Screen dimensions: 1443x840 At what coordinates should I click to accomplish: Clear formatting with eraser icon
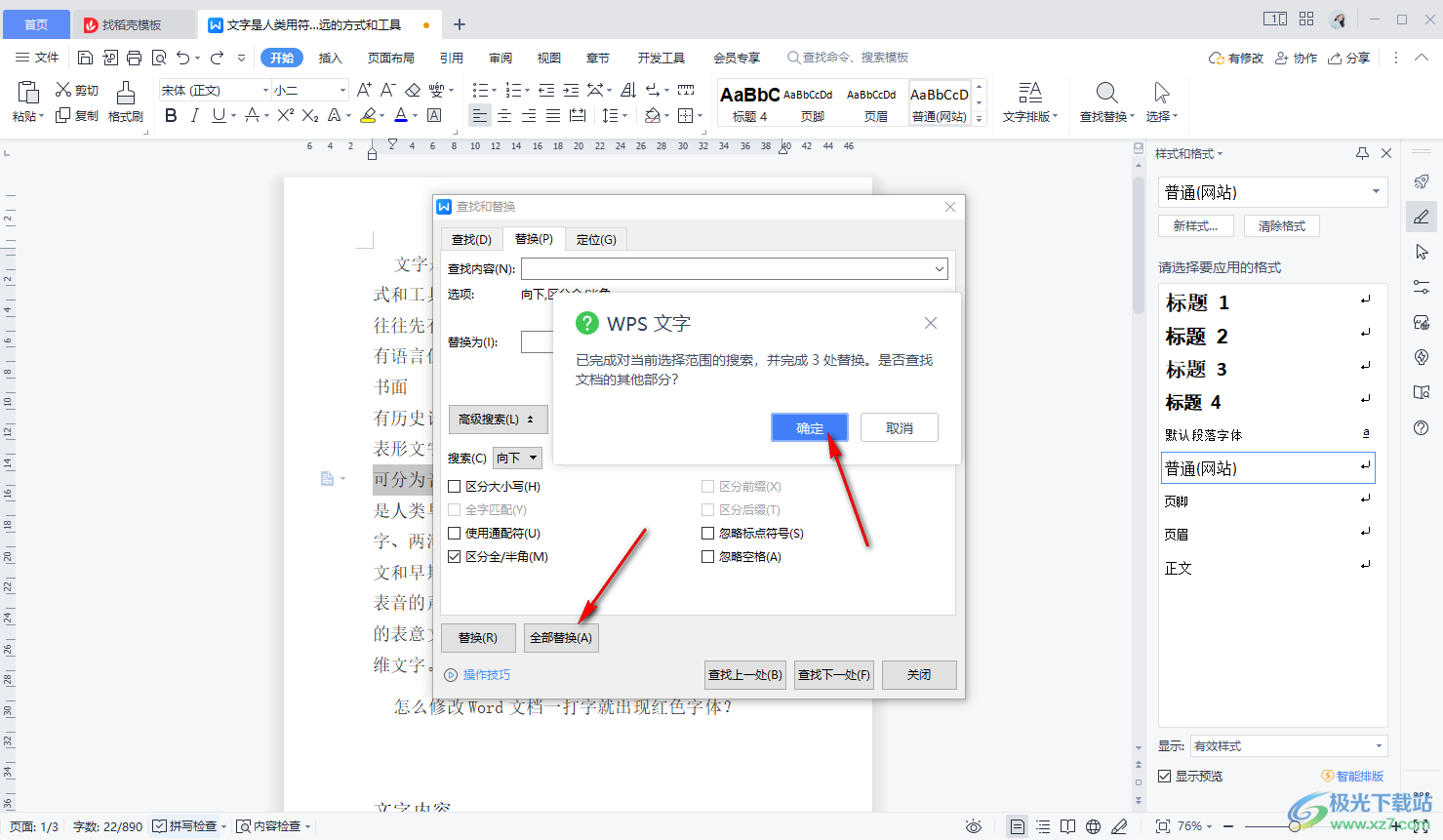pyautogui.click(x=413, y=90)
